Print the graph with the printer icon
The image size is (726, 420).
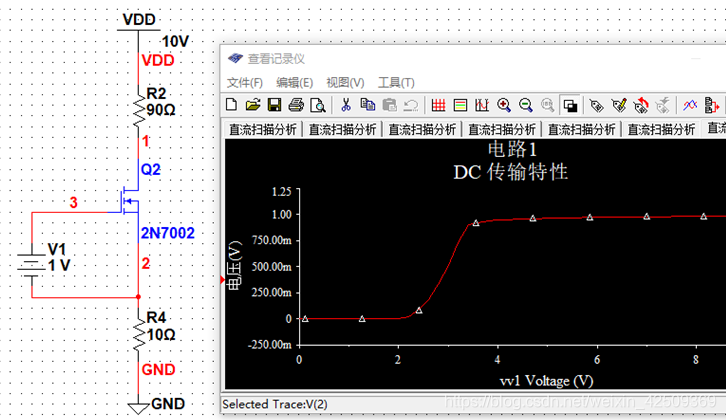296,105
